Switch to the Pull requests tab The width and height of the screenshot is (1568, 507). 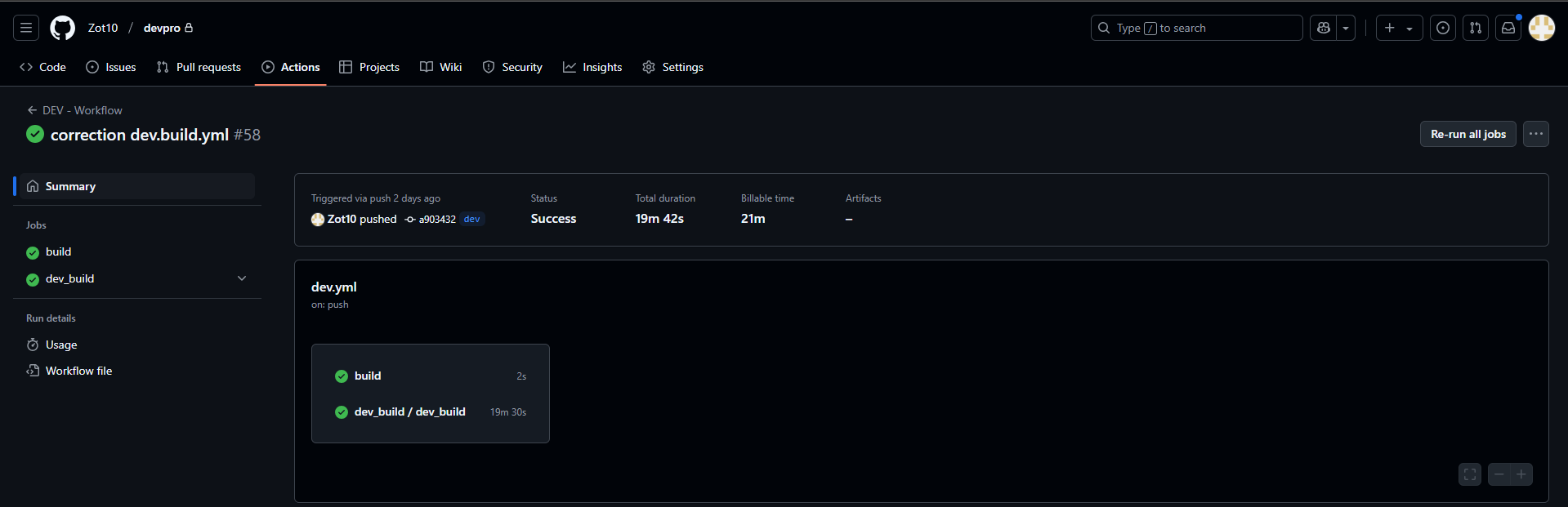(199, 67)
